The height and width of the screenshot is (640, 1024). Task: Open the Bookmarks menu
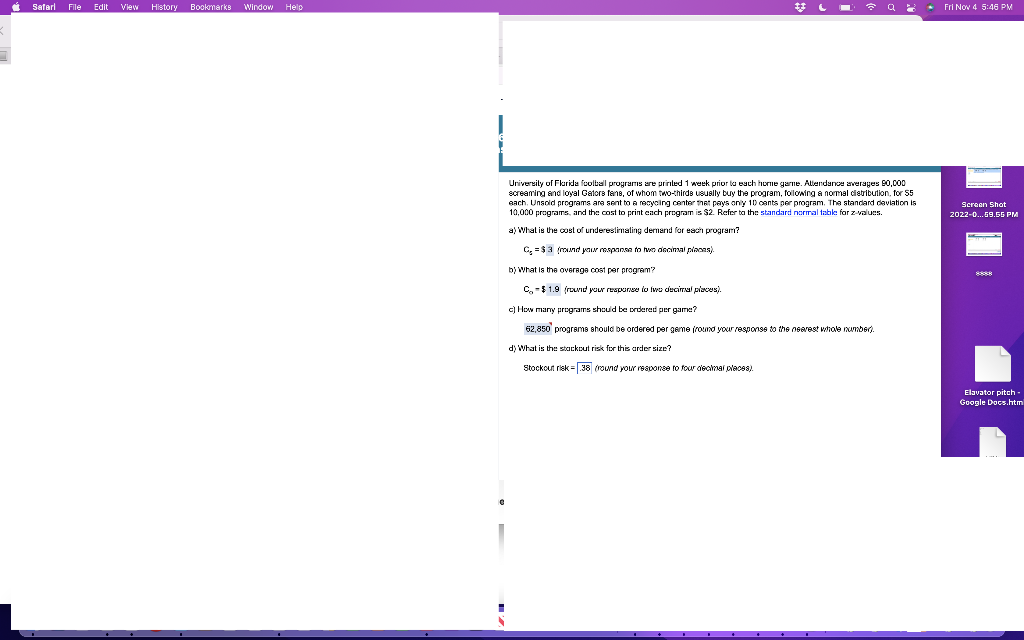tap(210, 7)
